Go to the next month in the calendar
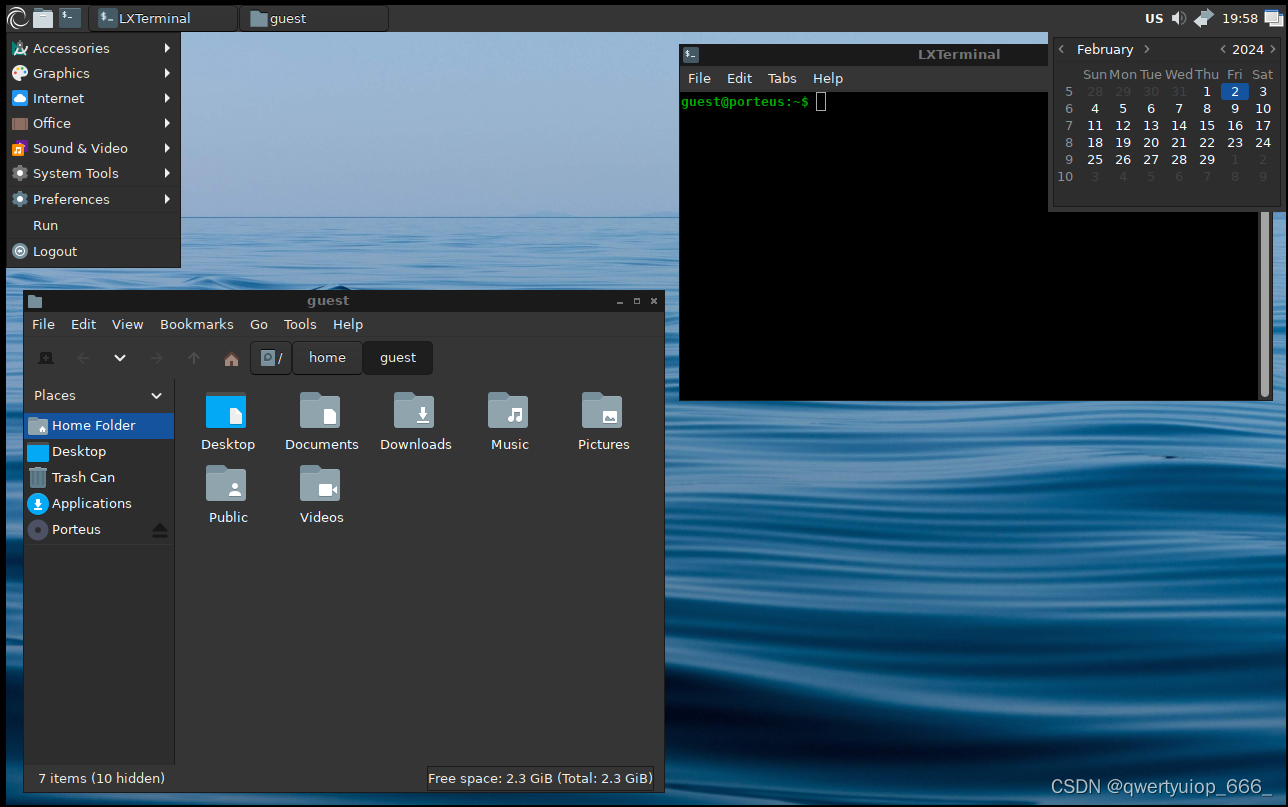1288x807 pixels. (x=1146, y=49)
